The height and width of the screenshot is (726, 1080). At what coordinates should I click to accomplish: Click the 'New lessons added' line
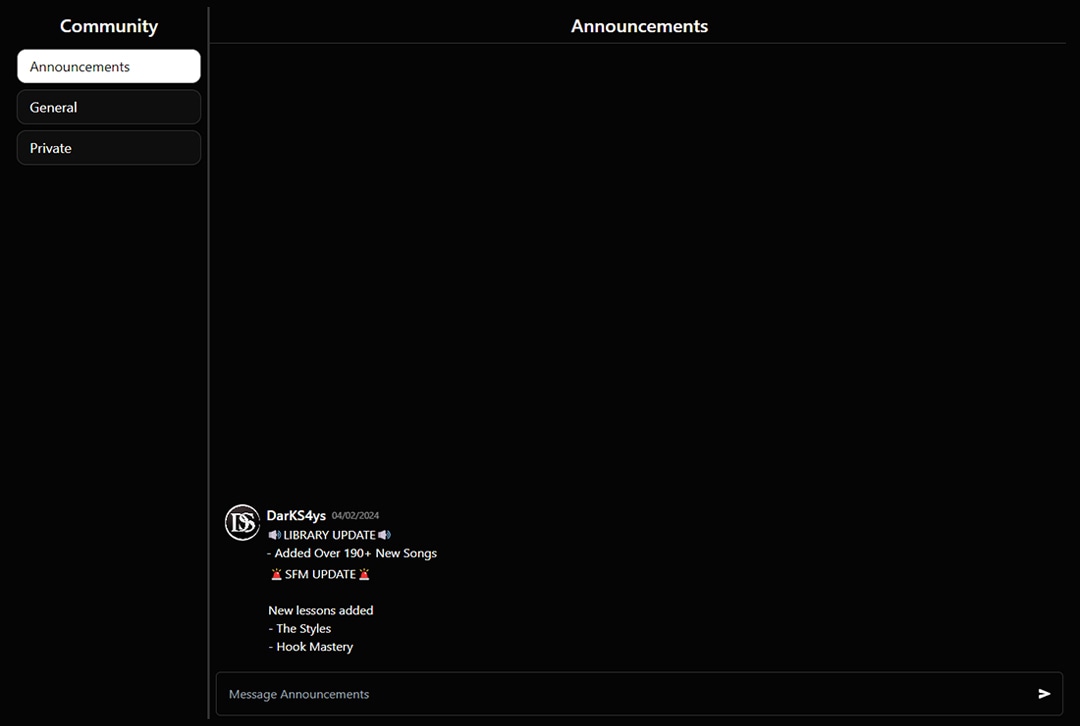point(321,610)
